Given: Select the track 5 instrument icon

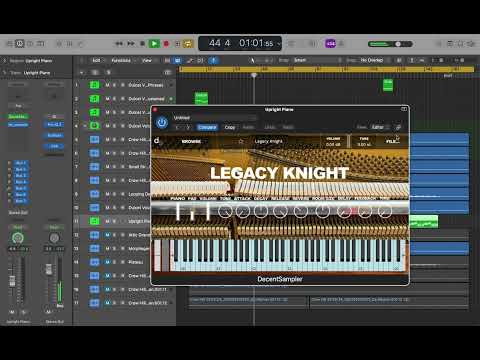Looking at the screenshot, I should point(95,140).
